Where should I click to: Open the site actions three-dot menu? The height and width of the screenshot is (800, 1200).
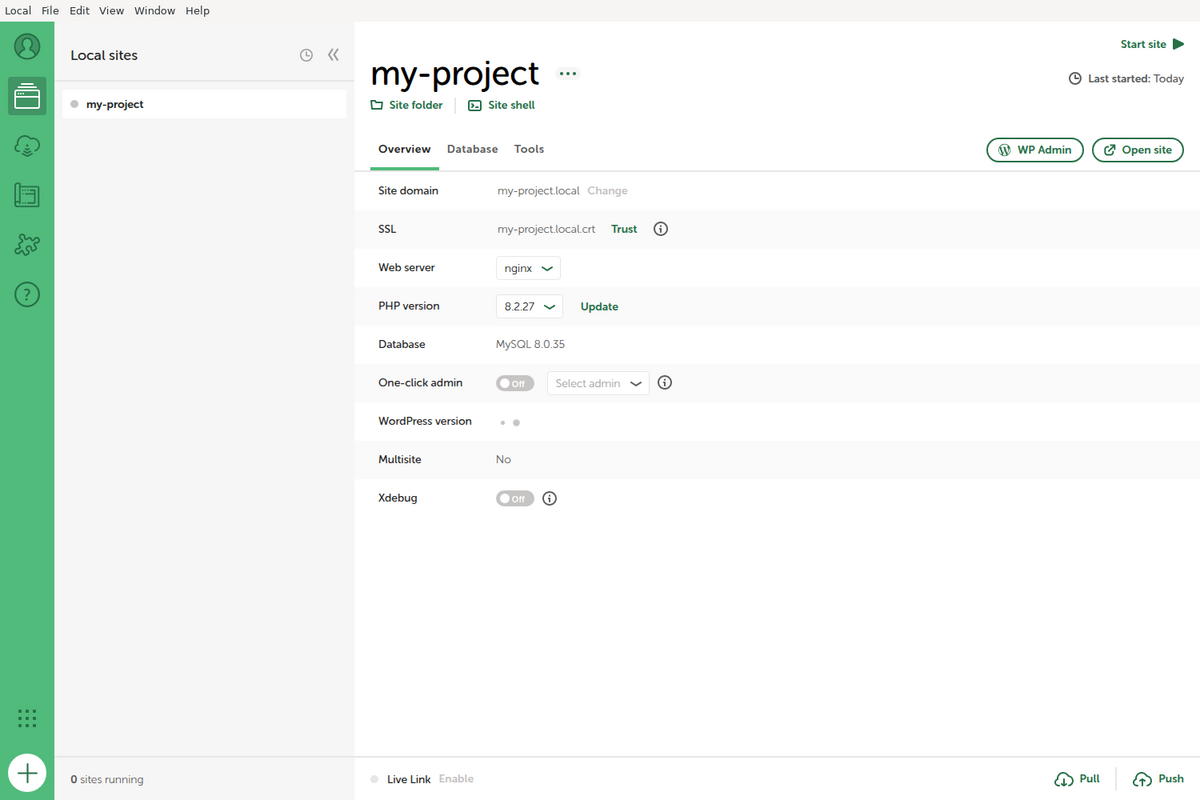pyautogui.click(x=568, y=74)
